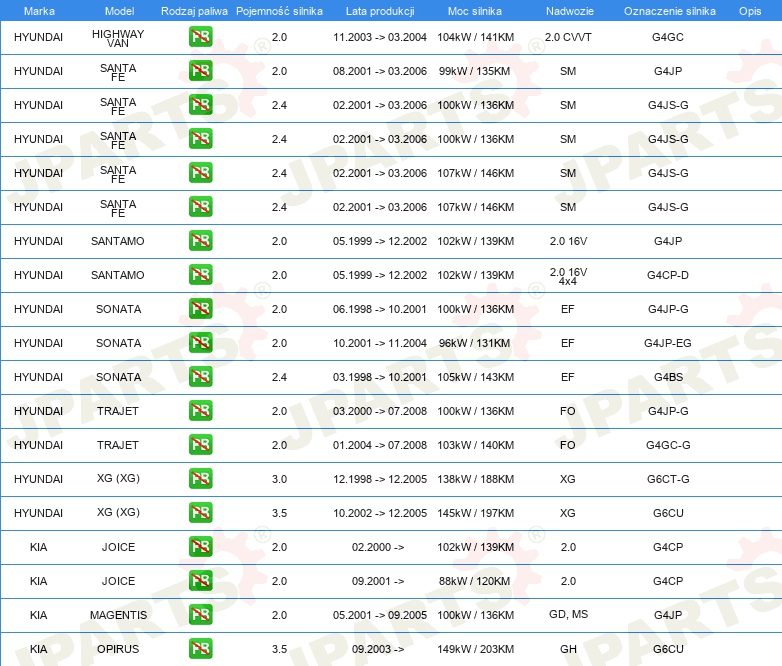This screenshot has width=782, height=666.
Task: Click date 09.2001 -> in JOICE row
Action: pos(378,581)
